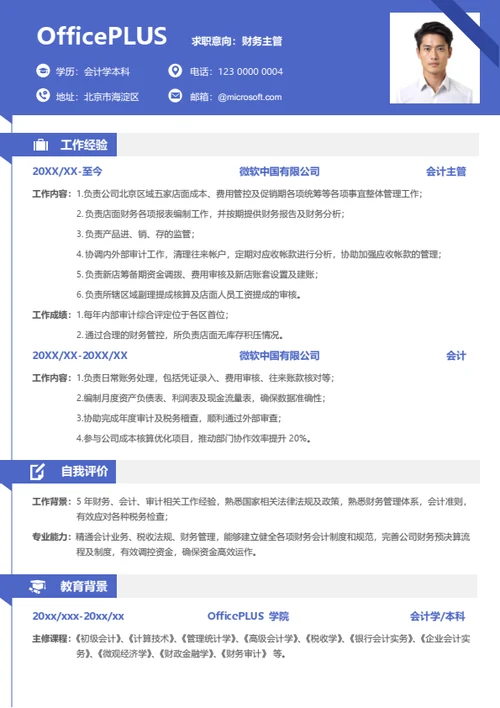This screenshot has width=500, height=708.
Task: Click the line 4.参与公司成本核算优化项目
Action: click(193, 438)
